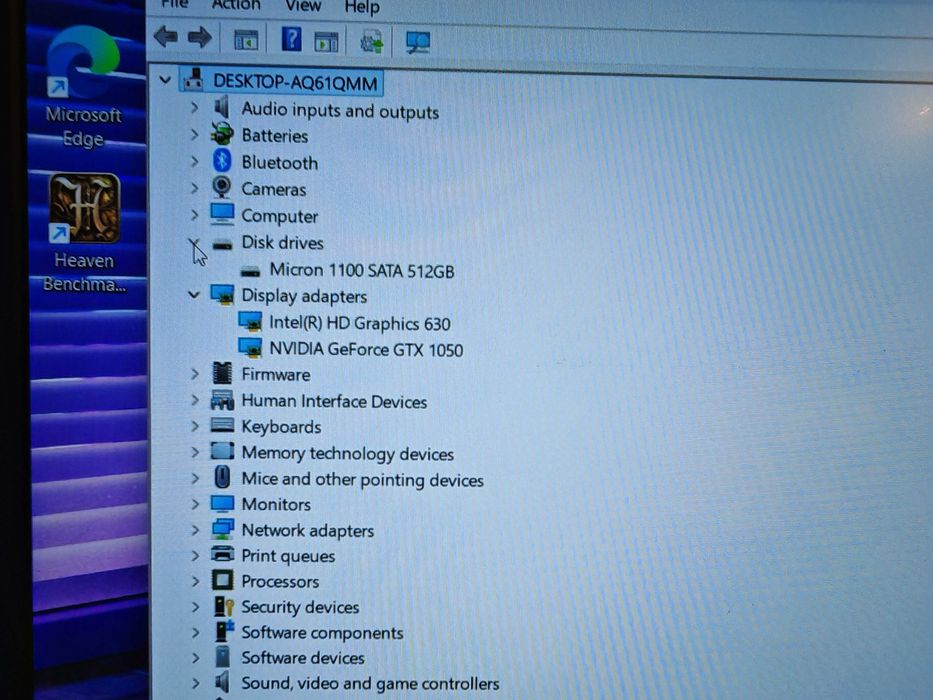Viewport: 933px width, 700px height.
Task: Click Update device driver toolbar icon
Action: [372, 42]
